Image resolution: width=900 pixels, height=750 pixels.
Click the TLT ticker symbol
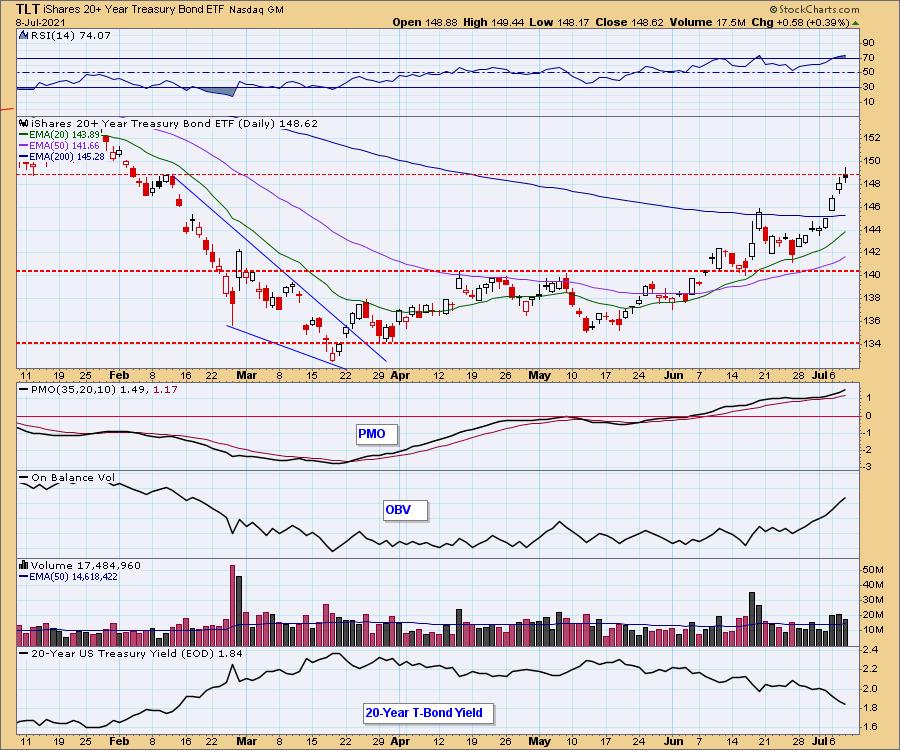[x=28, y=9]
